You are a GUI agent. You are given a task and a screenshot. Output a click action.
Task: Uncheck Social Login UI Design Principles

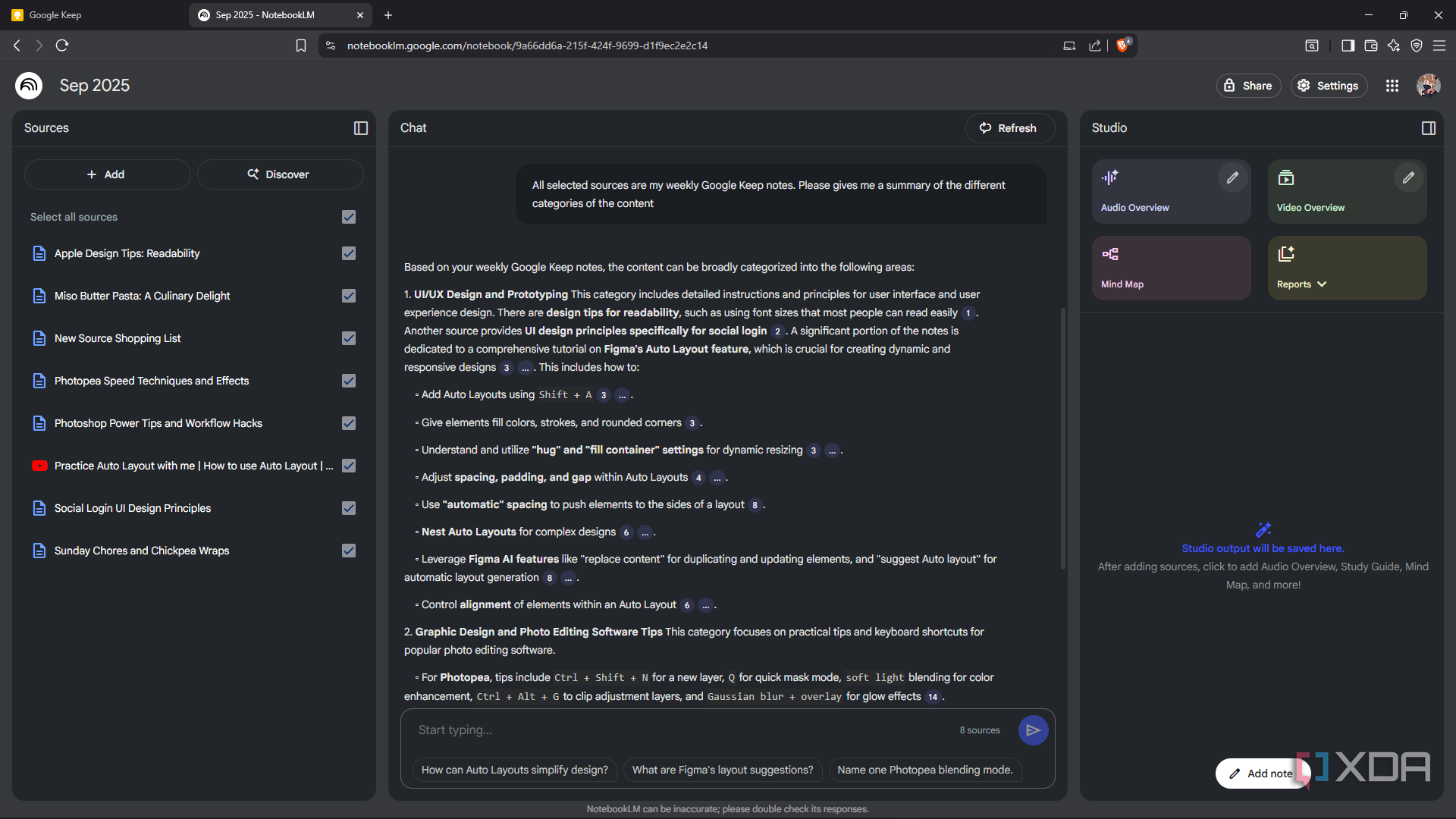click(x=349, y=508)
